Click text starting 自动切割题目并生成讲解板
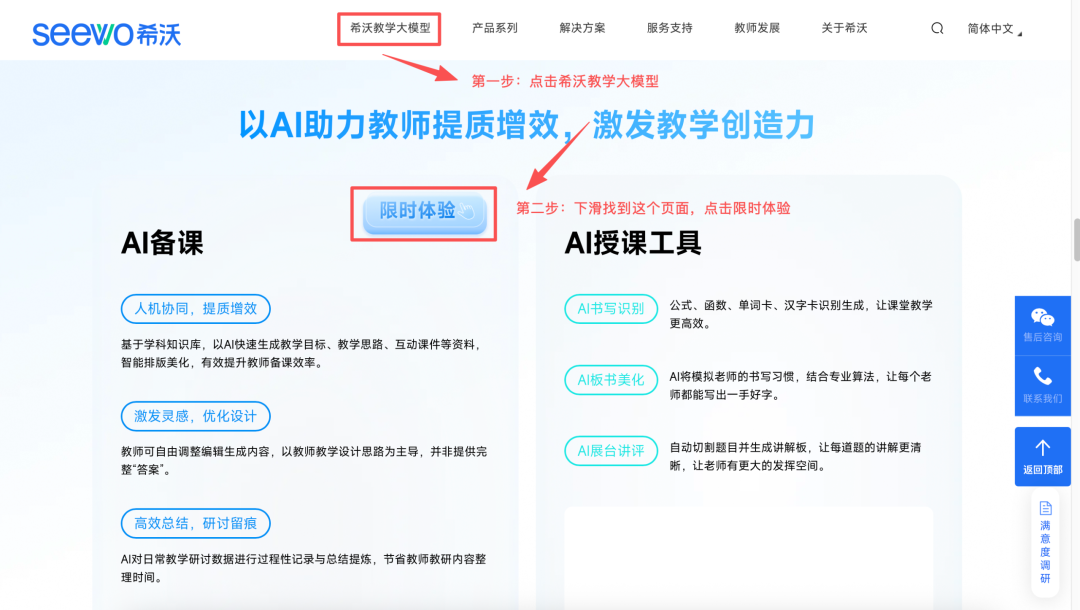This screenshot has width=1080, height=610. tap(796, 456)
